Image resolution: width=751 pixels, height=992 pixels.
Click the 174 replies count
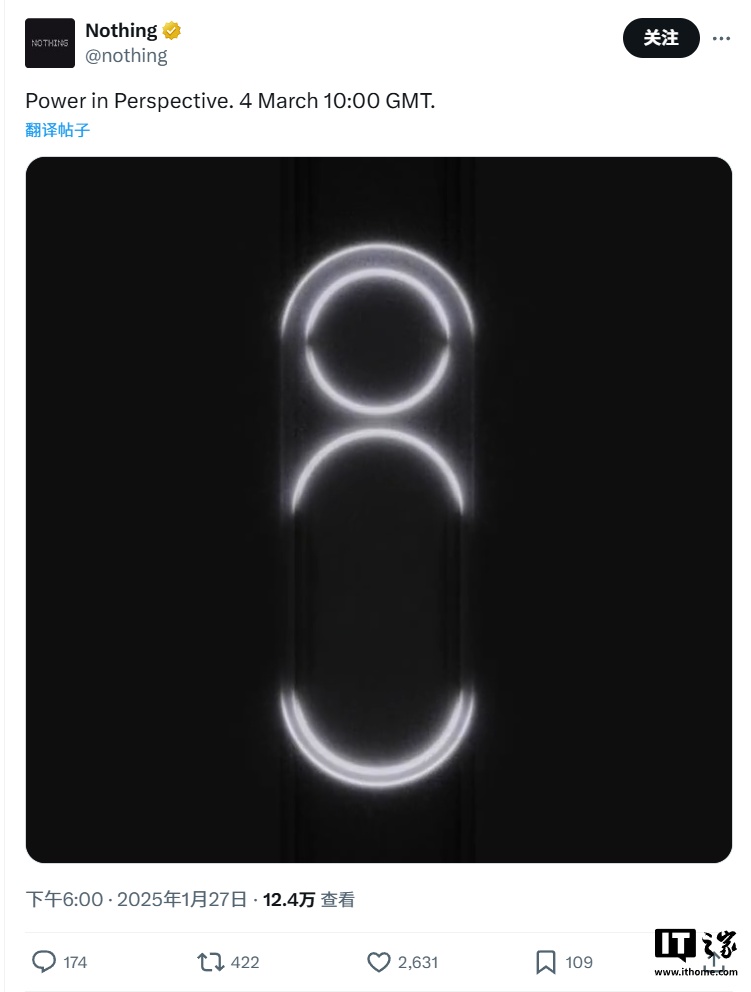pyautogui.click(x=75, y=962)
